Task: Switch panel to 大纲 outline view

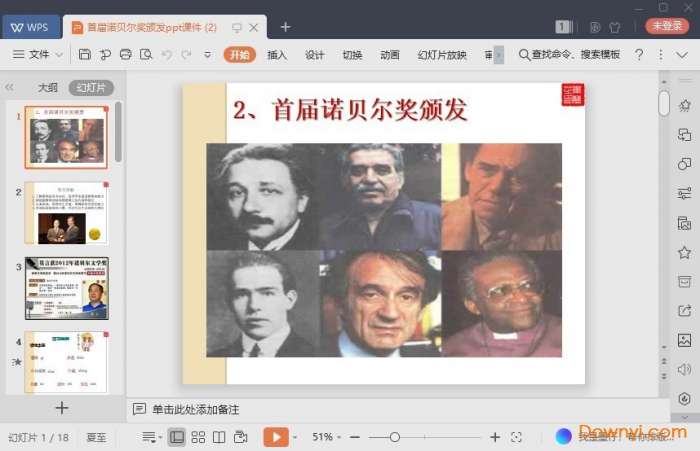Action: pos(48,88)
